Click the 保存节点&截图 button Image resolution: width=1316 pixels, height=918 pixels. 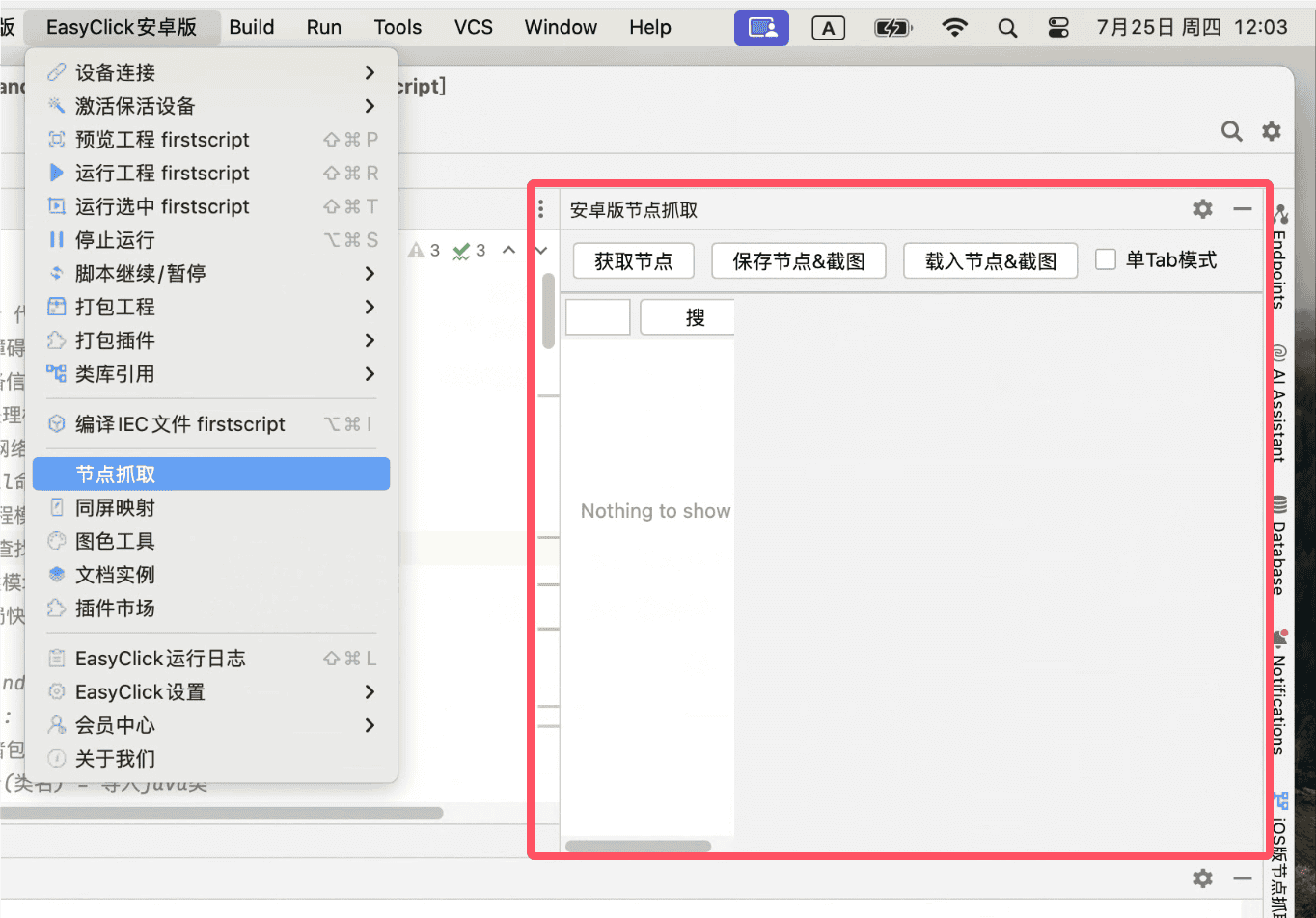click(x=798, y=260)
